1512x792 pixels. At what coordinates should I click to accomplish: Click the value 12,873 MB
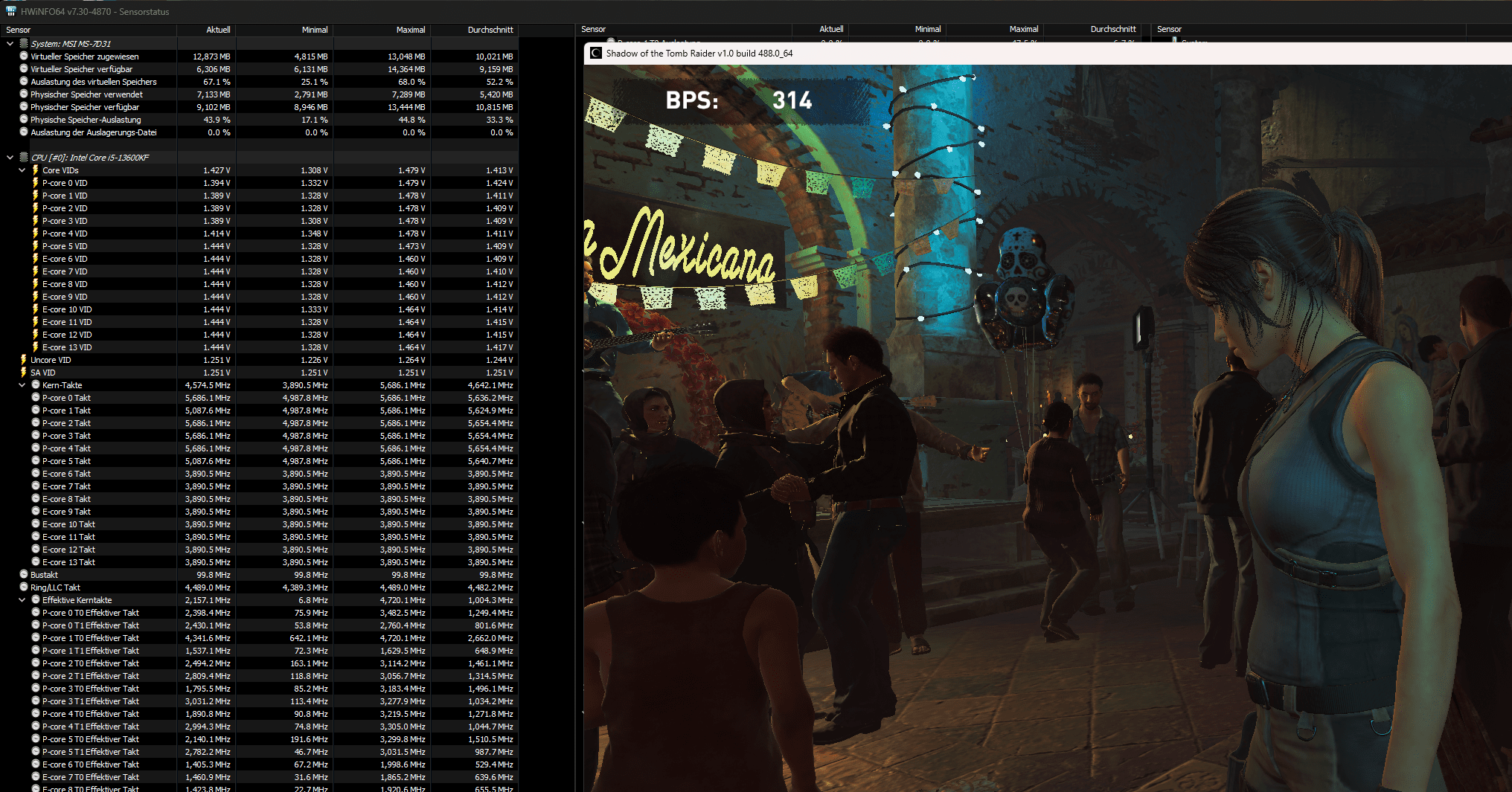211,56
